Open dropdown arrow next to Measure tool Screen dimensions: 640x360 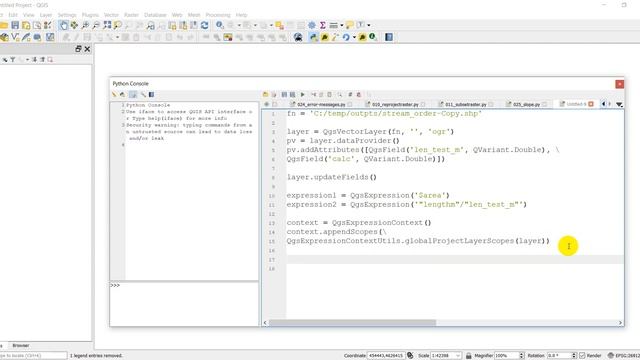pos(342,25)
